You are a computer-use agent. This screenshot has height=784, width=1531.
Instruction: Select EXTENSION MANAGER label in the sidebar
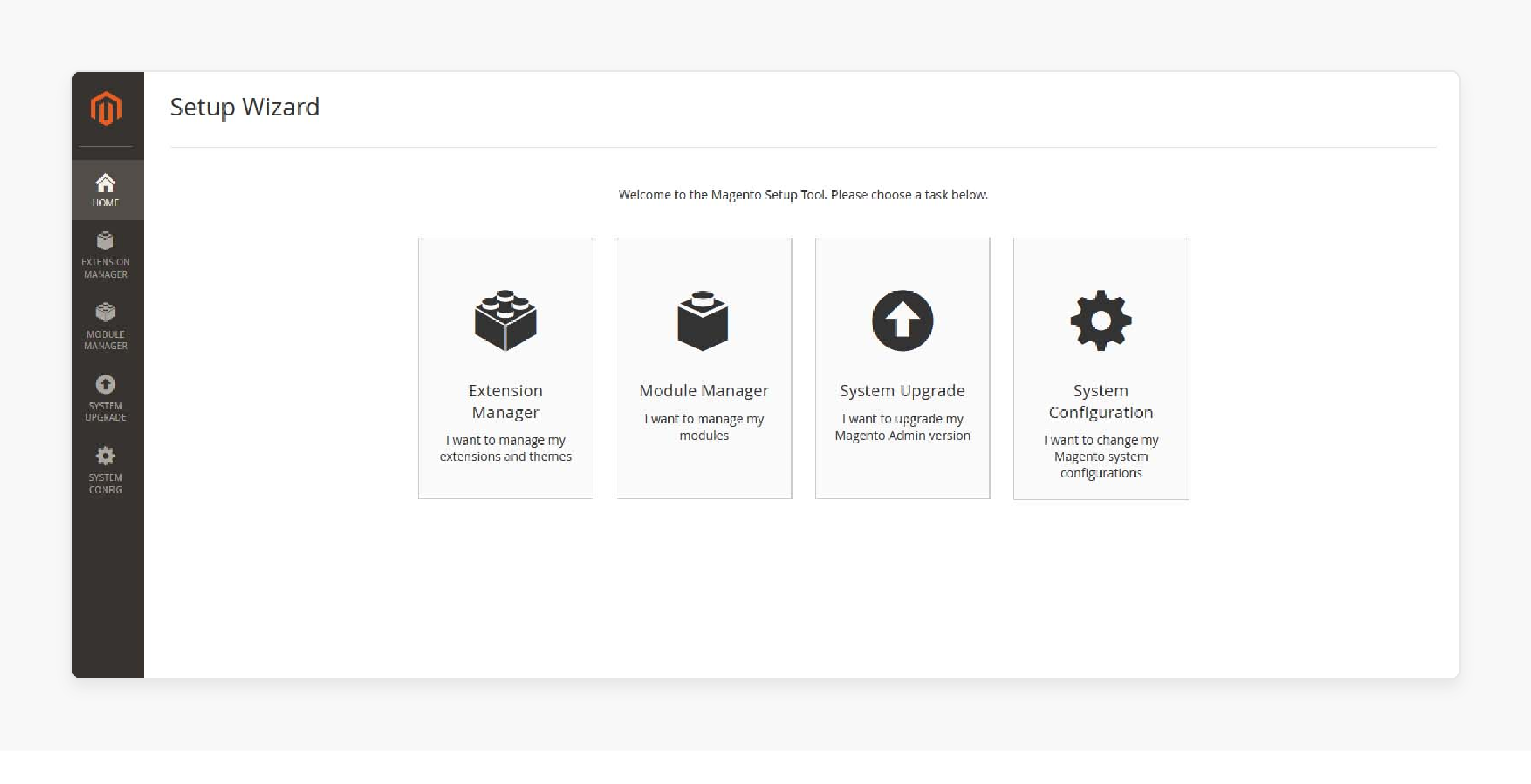click(105, 268)
